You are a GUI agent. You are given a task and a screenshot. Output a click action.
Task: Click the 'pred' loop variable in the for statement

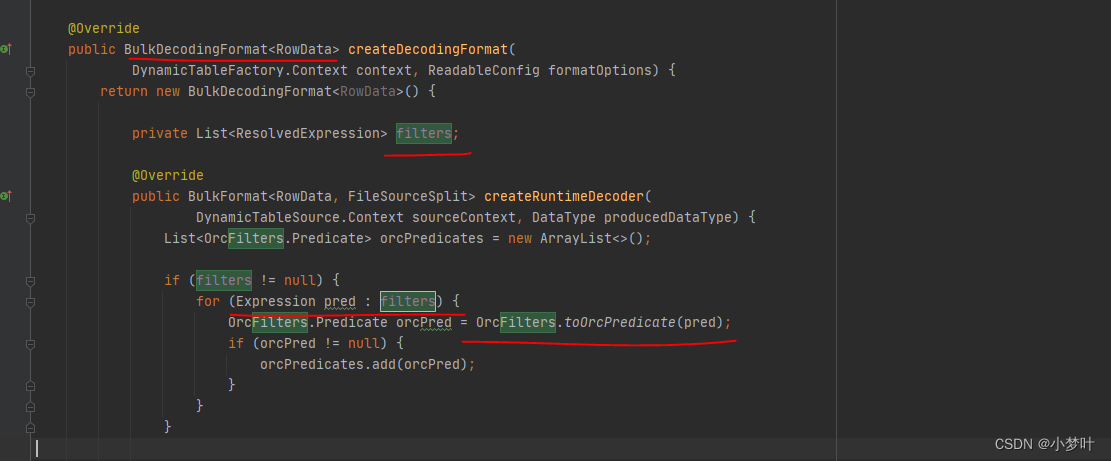coord(340,301)
